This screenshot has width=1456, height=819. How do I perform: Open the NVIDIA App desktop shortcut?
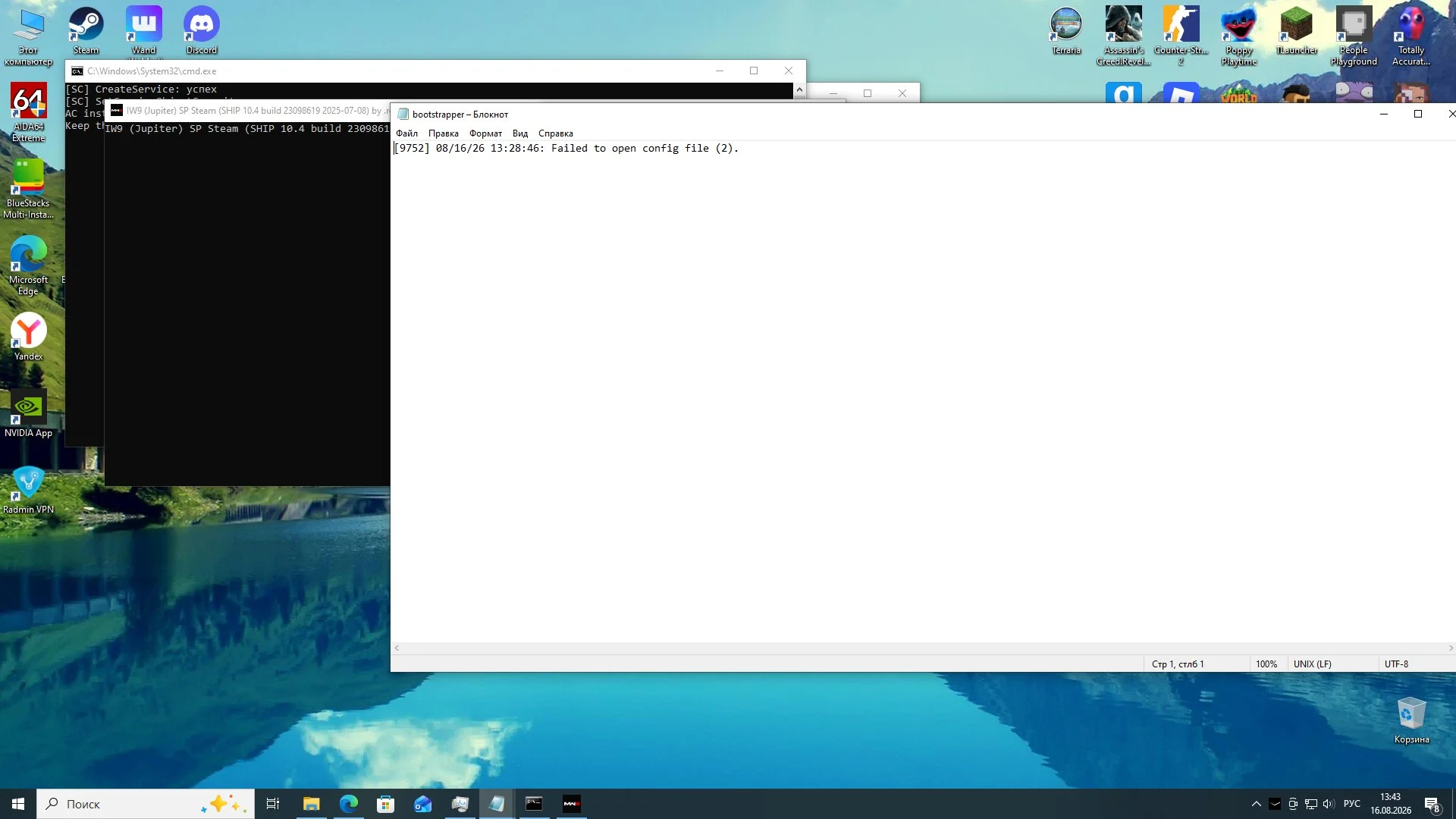(x=28, y=413)
